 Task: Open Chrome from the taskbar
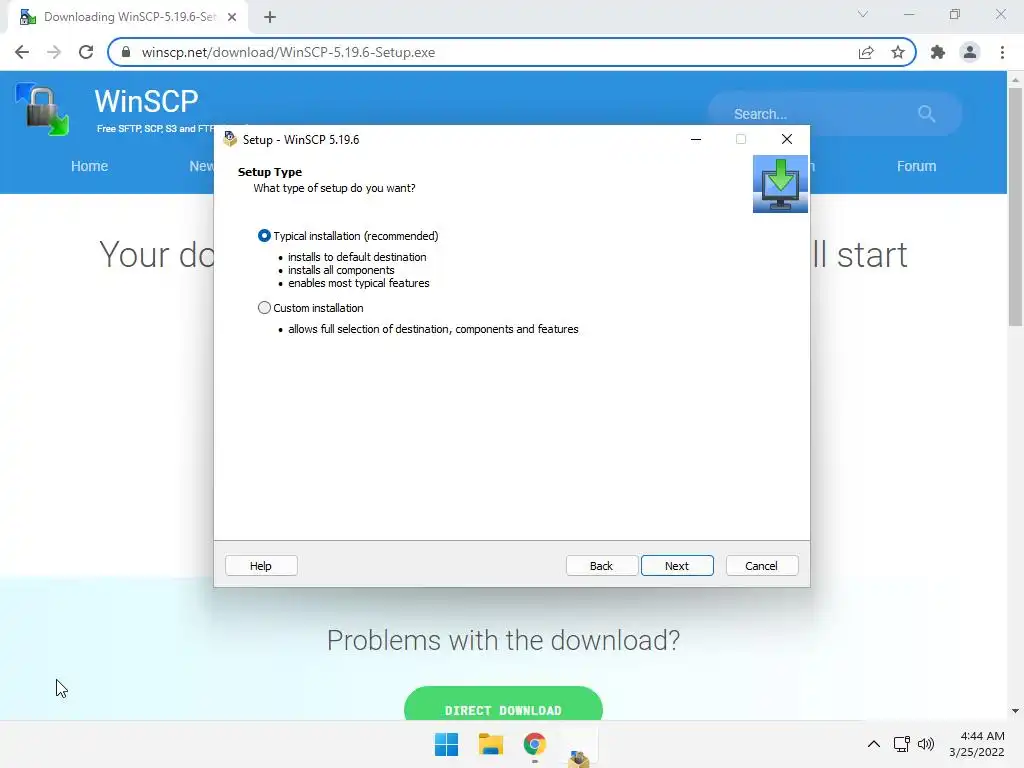534,744
